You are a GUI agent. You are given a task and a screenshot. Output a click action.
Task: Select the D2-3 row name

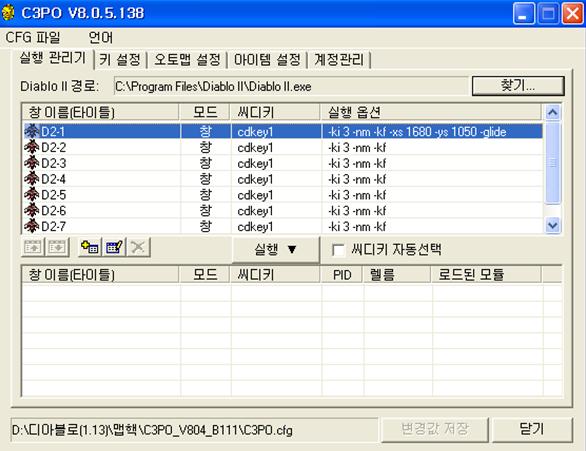point(54,163)
